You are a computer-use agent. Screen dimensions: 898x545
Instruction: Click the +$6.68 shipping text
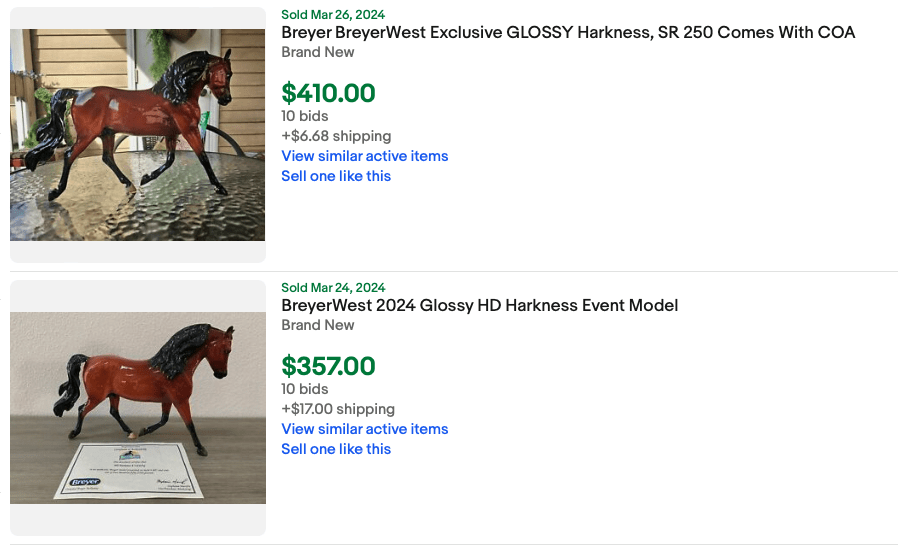[336, 136]
